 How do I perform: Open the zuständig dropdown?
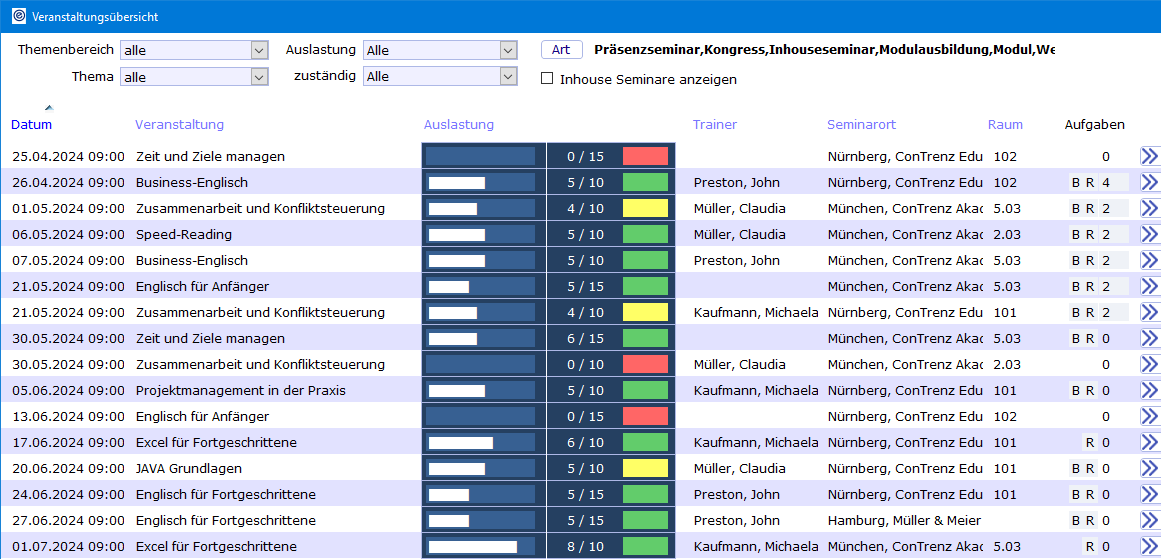coord(508,77)
